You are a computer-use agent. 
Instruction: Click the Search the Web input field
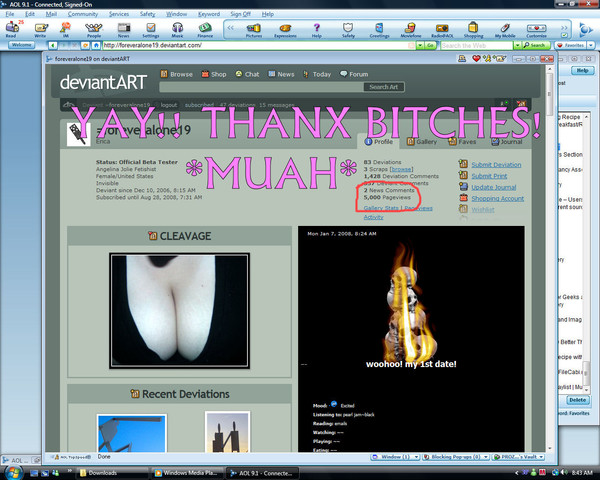pos(476,46)
